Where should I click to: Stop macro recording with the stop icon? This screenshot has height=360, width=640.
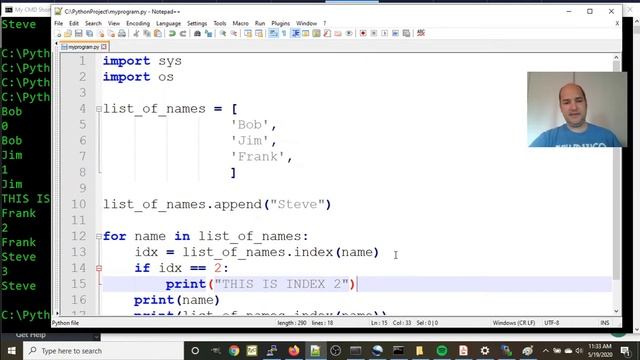374,33
